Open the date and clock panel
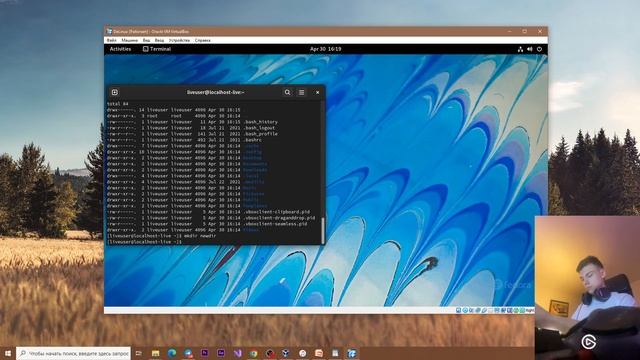 [325, 49]
